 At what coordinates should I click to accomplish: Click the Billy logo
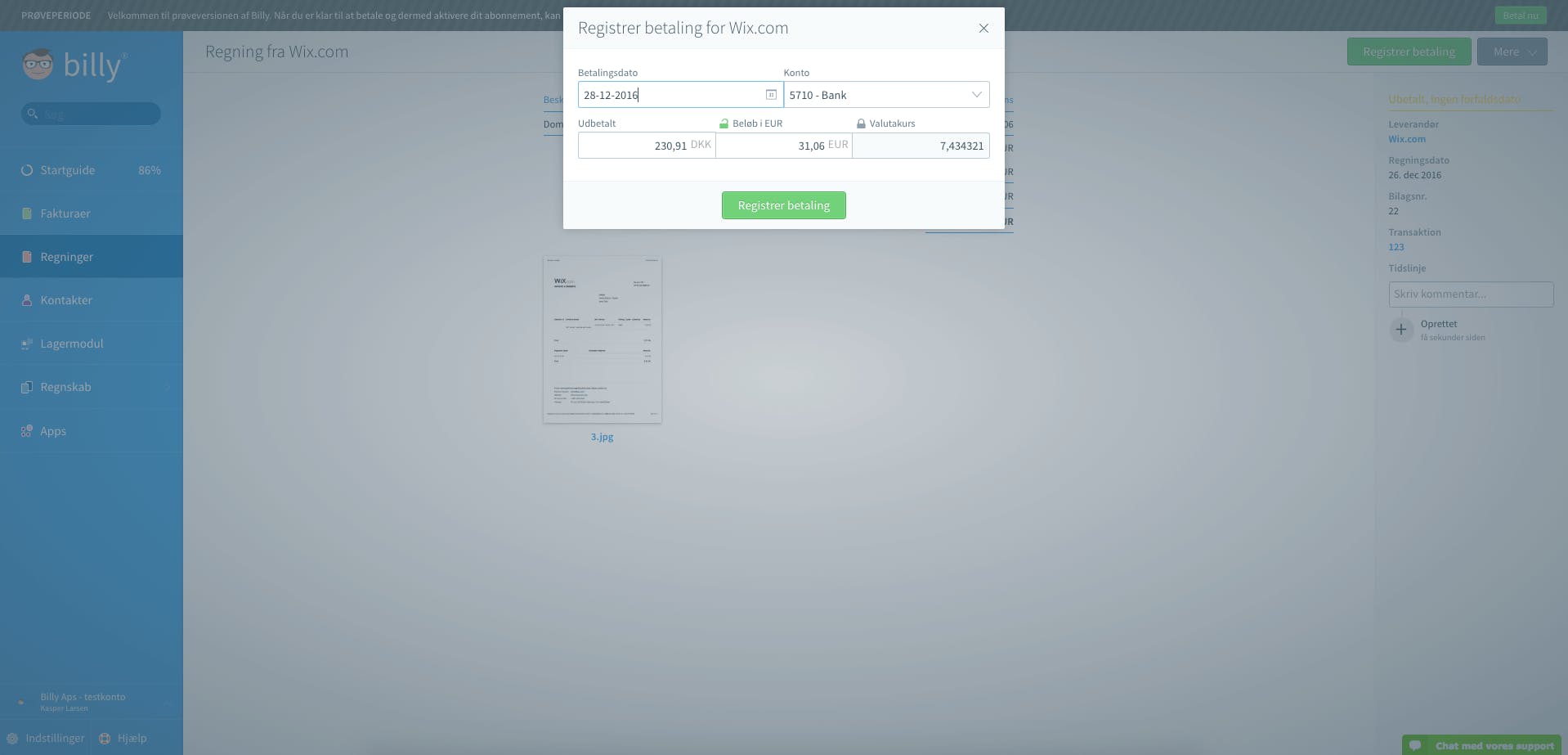[74, 65]
